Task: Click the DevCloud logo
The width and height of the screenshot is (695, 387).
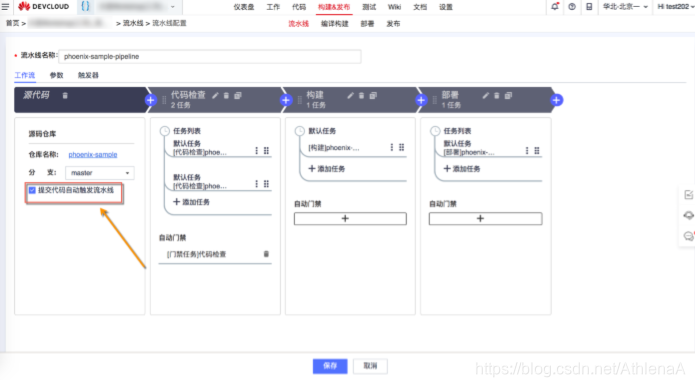Action: [43, 7]
